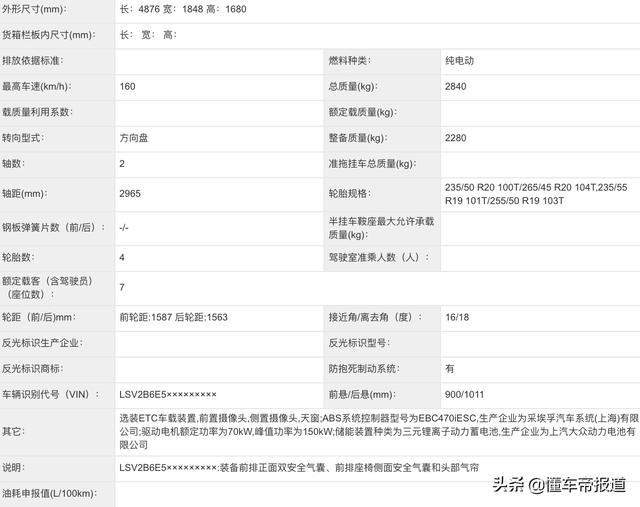Click the 反光标识生产企业 label
The height and width of the screenshot is (507, 640).
click(42, 343)
